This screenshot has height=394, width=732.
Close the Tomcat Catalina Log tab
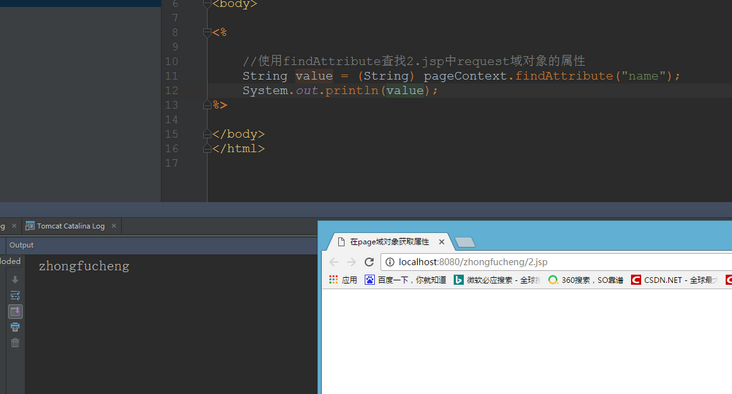pos(113,226)
